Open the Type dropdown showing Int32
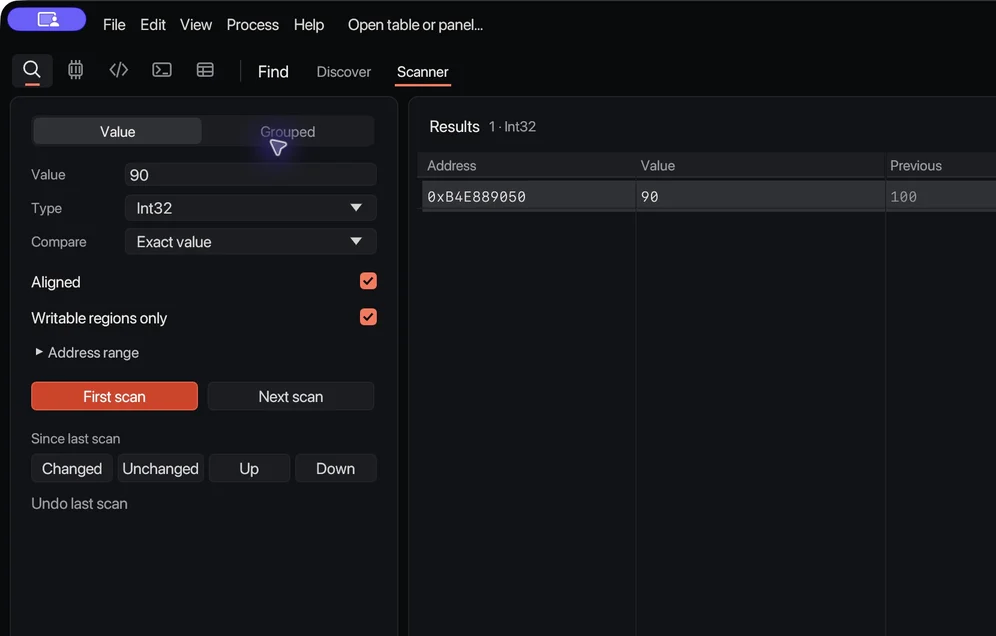Image resolution: width=996 pixels, height=636 pixels. tap(251, 208)
